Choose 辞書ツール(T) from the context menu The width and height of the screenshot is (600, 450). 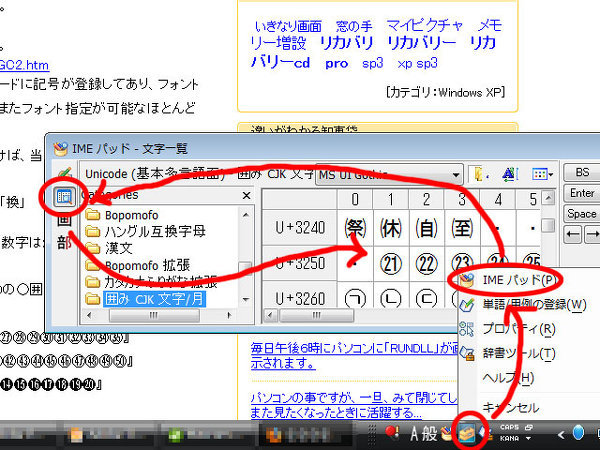click(x=518, y=353)
